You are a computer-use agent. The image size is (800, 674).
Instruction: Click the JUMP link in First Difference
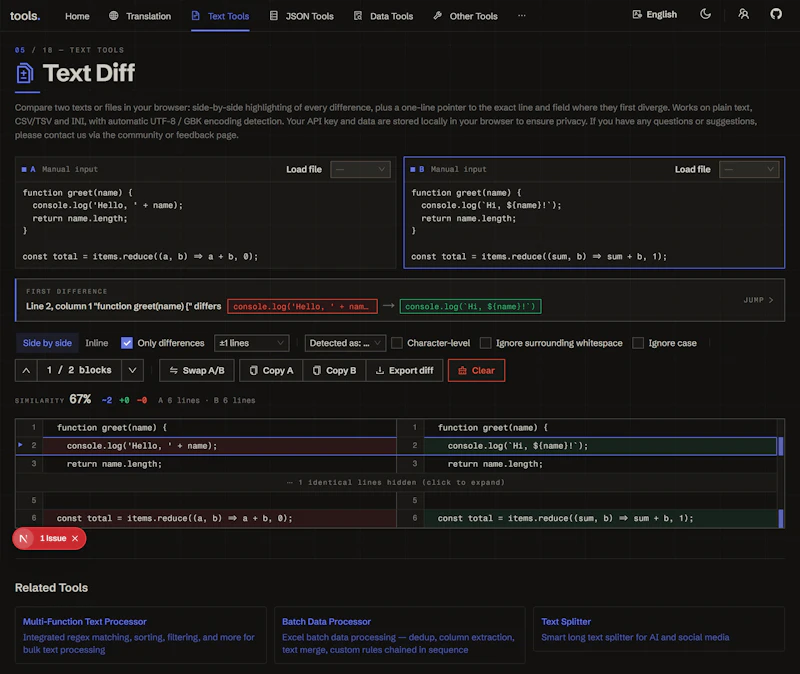(758, 300)
